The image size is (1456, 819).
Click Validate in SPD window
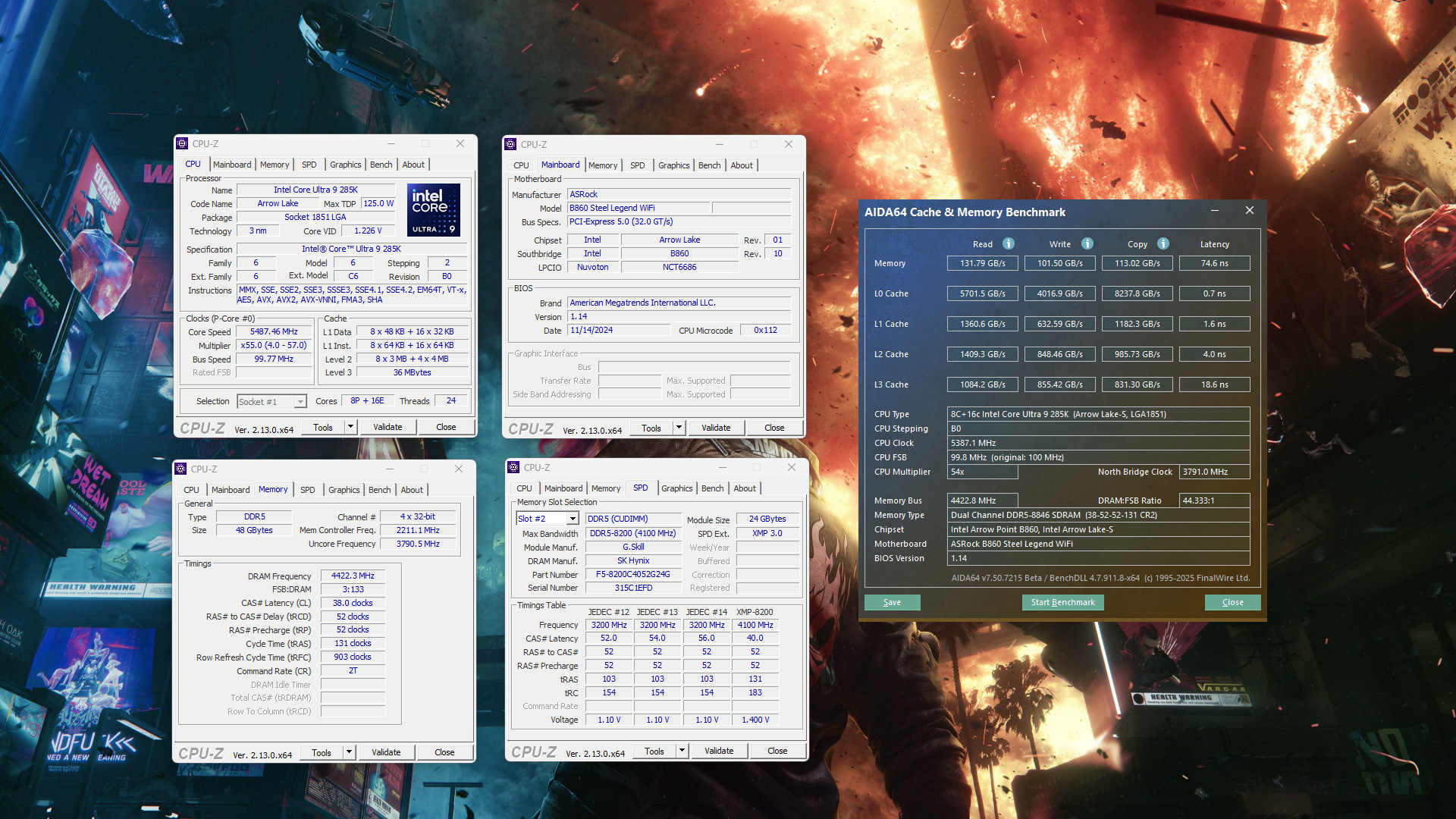tap(719, 751)
